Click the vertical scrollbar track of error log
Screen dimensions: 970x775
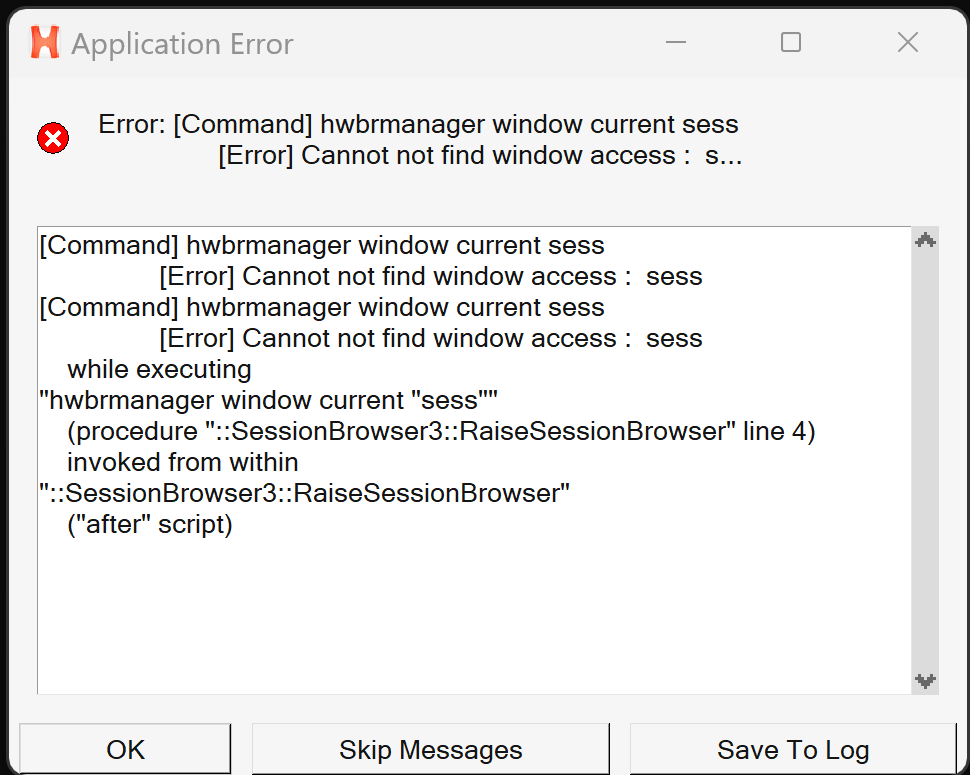tap(925, 461)
